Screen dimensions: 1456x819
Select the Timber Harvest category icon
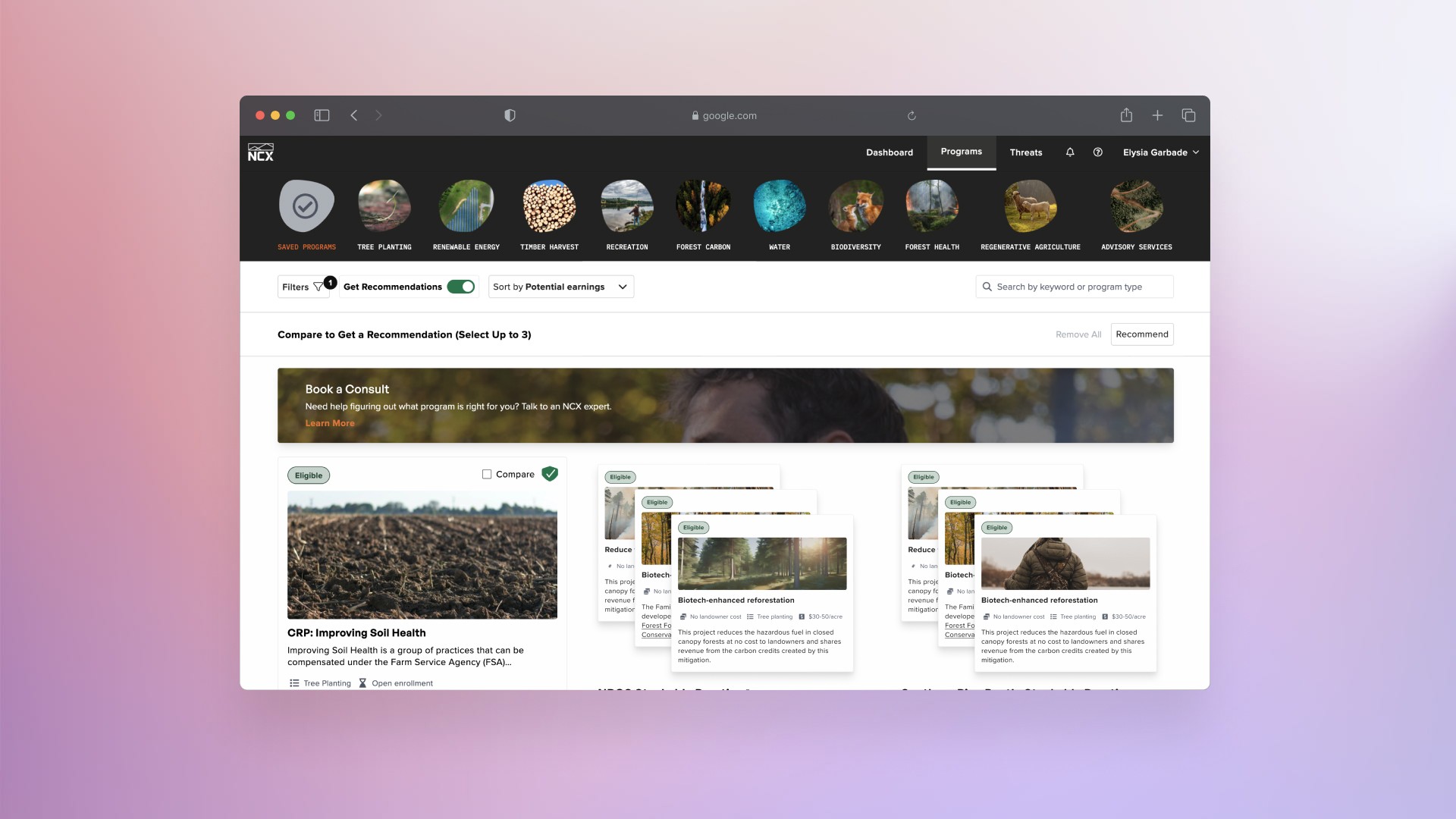[549, 206]
